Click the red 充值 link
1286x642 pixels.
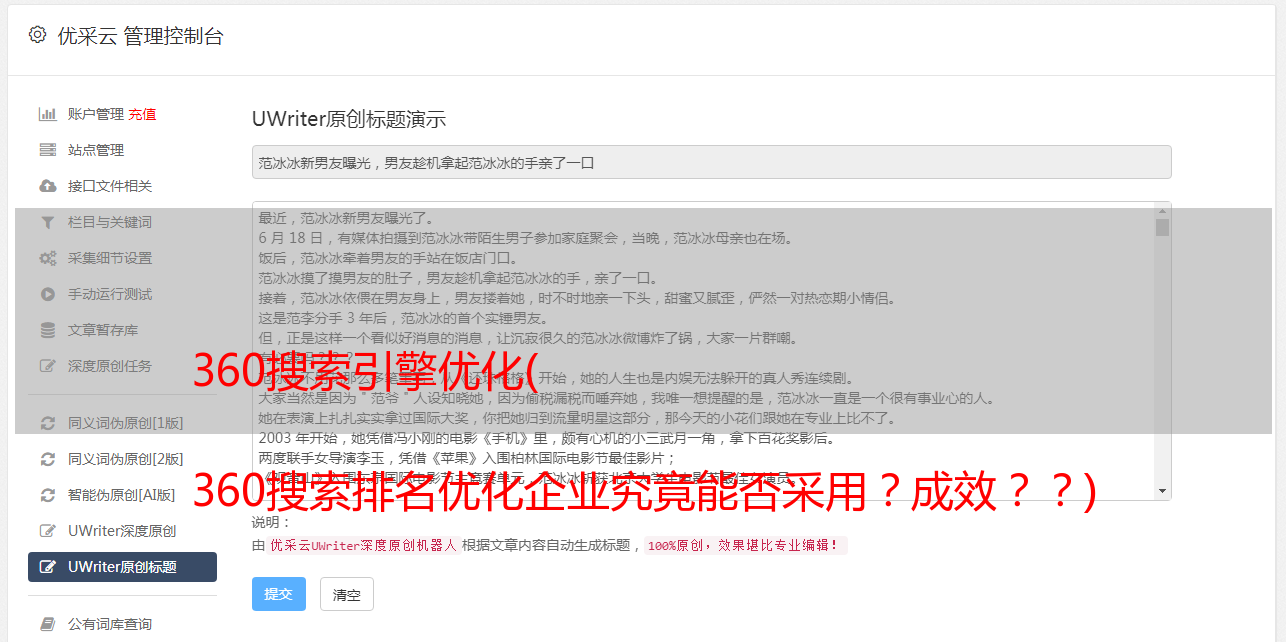click(142, 114)
